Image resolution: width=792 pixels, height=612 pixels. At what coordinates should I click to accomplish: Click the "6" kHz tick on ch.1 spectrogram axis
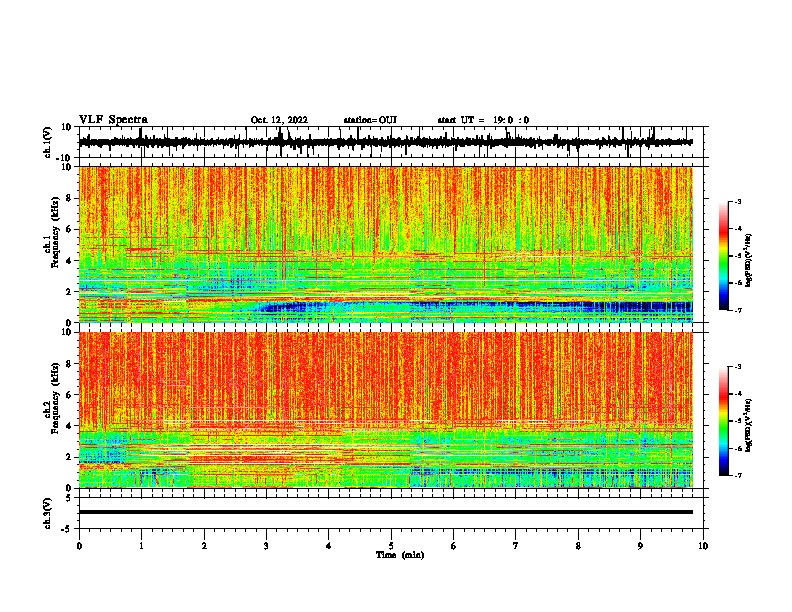pyautogui.click(x=70, y=229)
